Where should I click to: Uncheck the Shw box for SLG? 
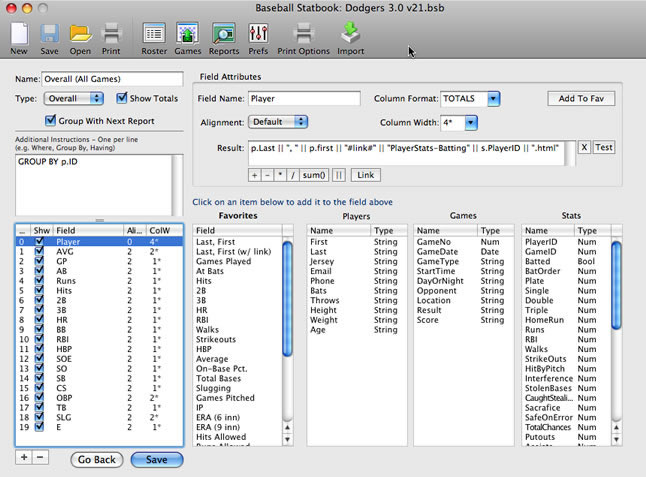click(x=39, y=417)
